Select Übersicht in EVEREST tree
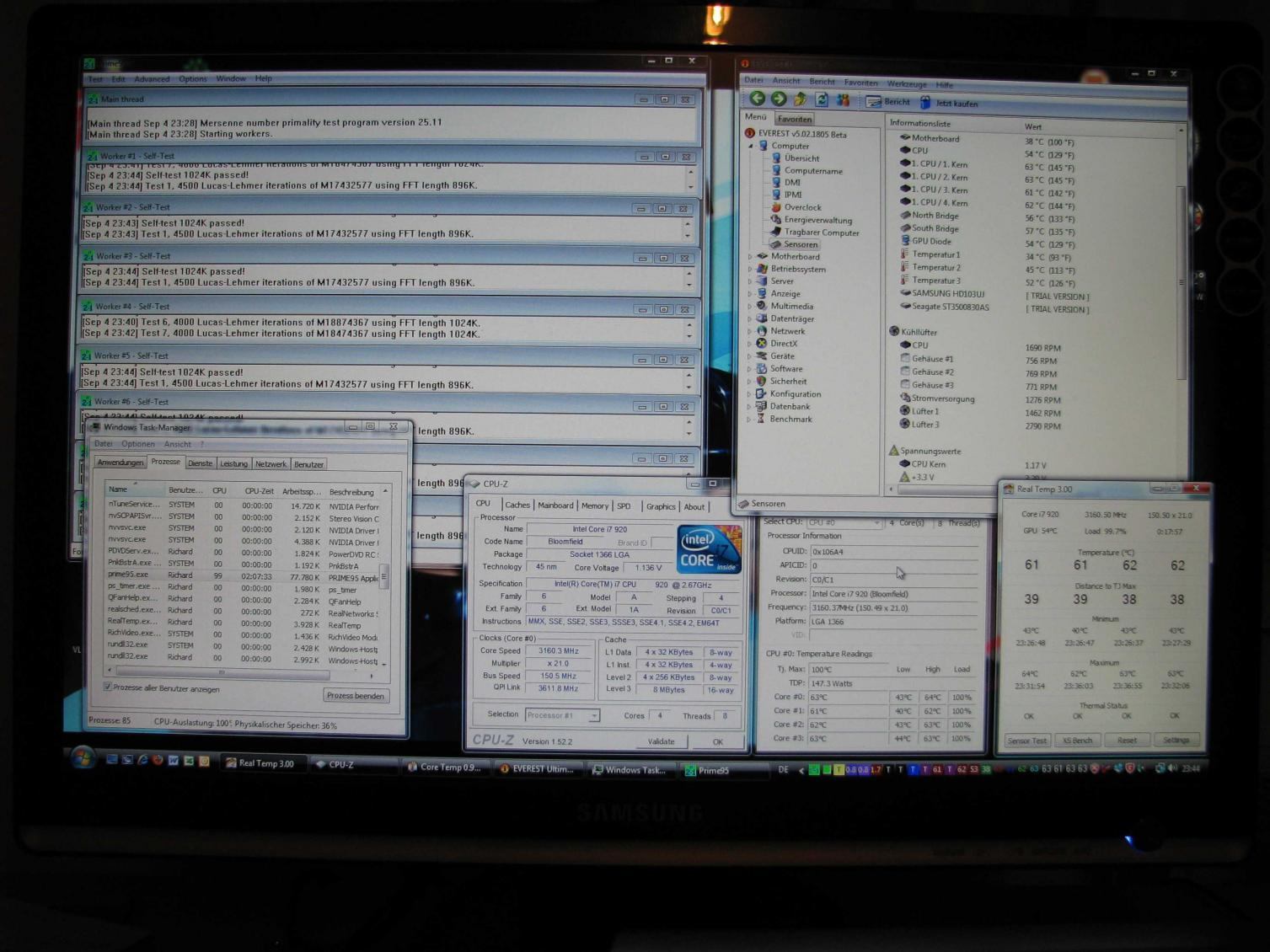Viewport: 1270px width, 952px height. click(795, 158)
